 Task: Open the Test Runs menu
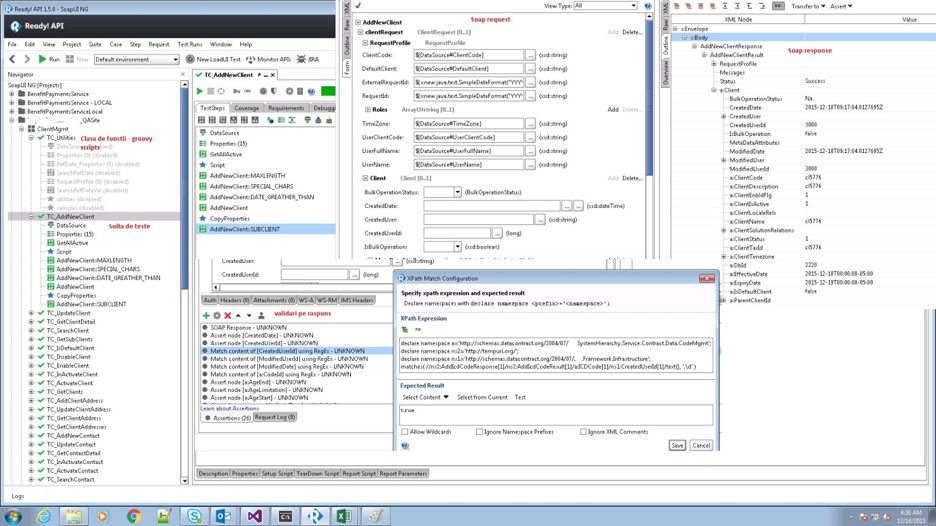(x=189, y=44)
